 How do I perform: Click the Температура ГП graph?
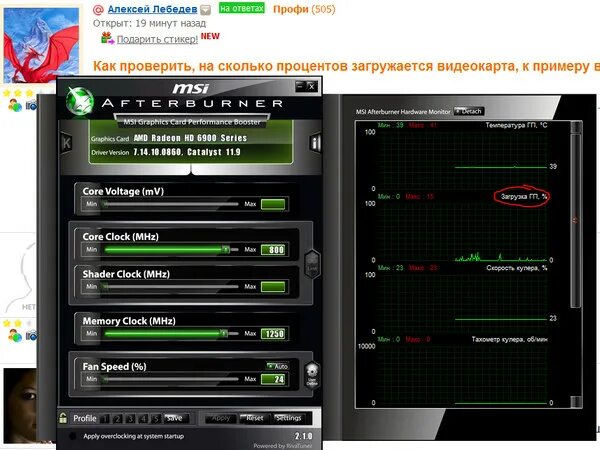point(462,160)
